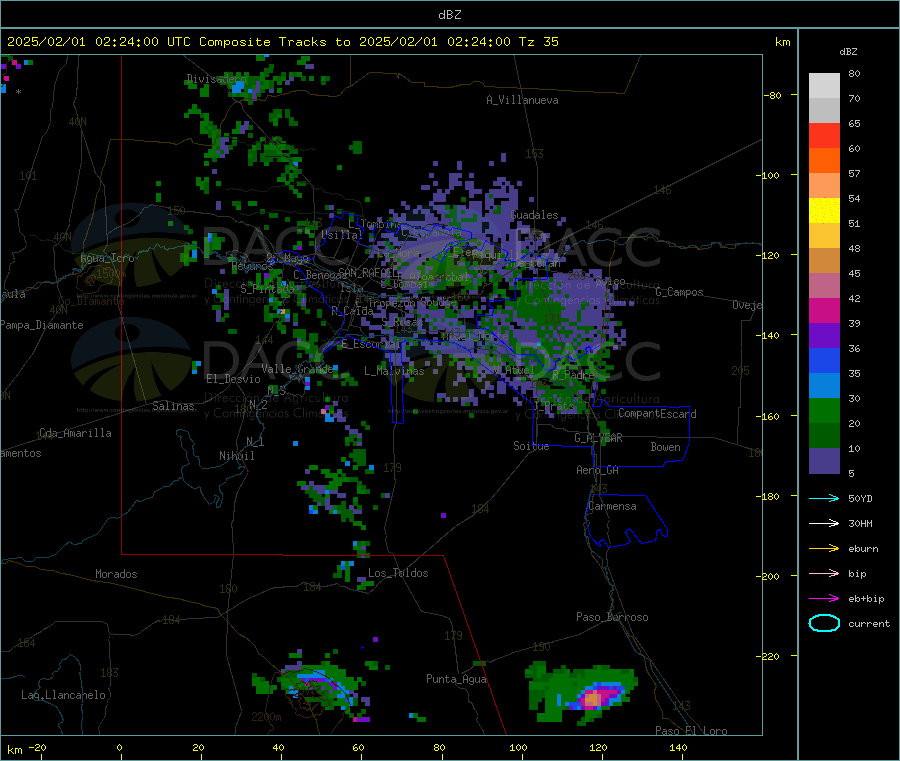This screenshot has width=900, height=761.
Task: Click the Paso_Barroso map label
Action: [x=612, y=617]
